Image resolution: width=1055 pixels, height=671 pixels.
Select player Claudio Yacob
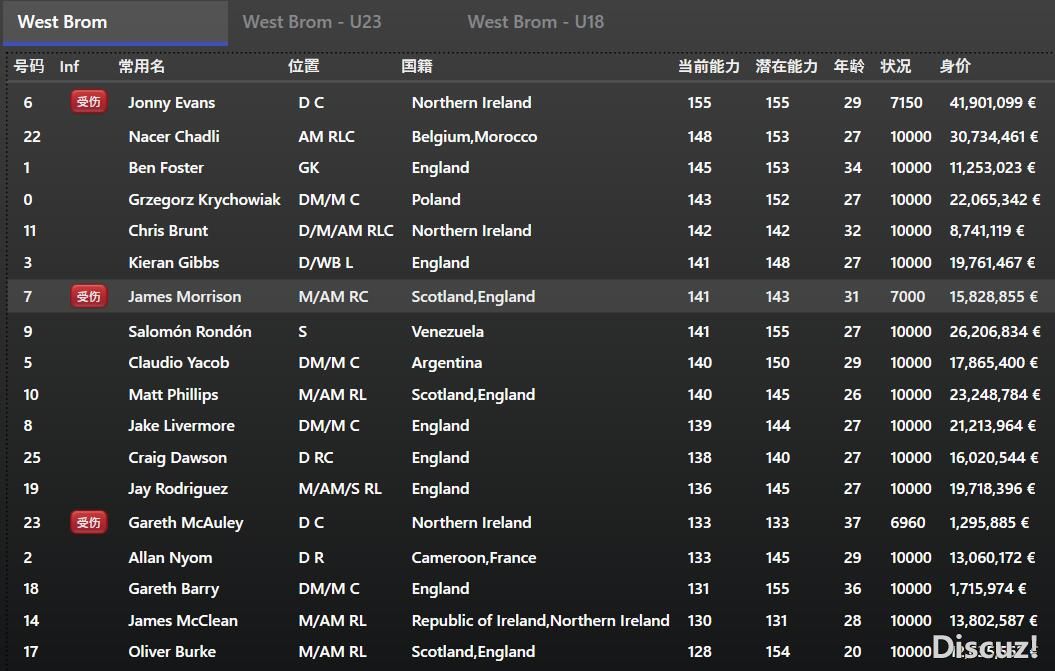point(178,363)
